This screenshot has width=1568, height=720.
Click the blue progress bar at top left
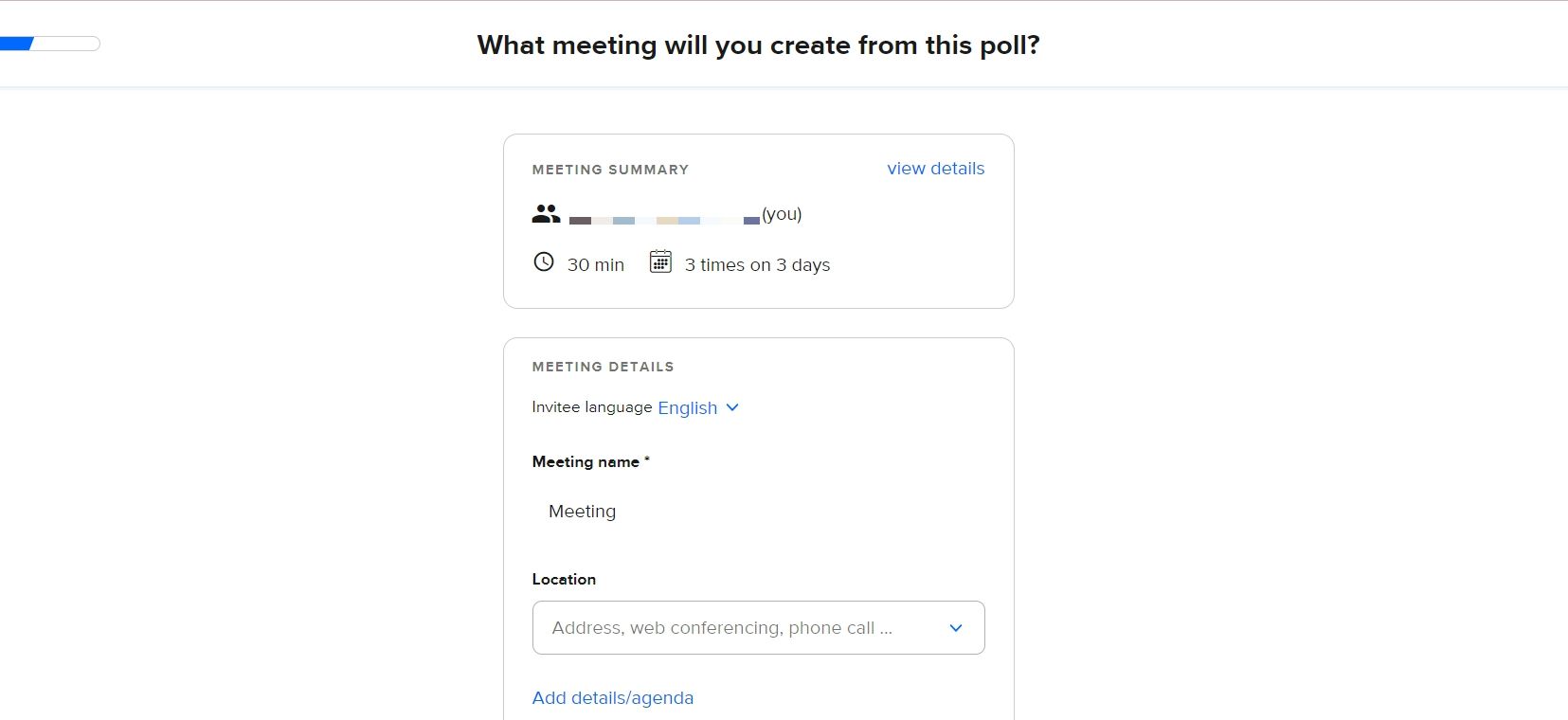(17, 43)
